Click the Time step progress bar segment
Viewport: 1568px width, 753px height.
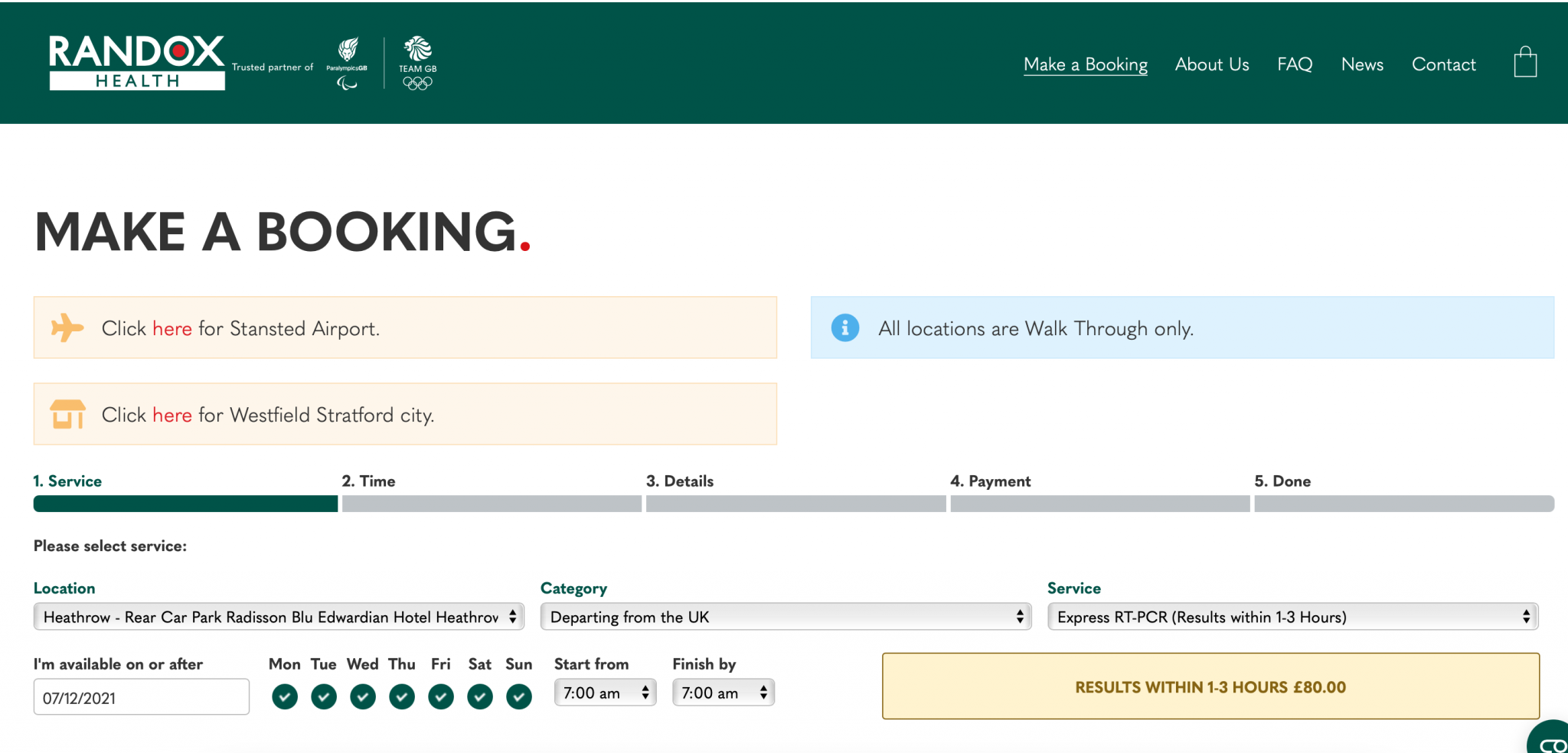(492, 504)
